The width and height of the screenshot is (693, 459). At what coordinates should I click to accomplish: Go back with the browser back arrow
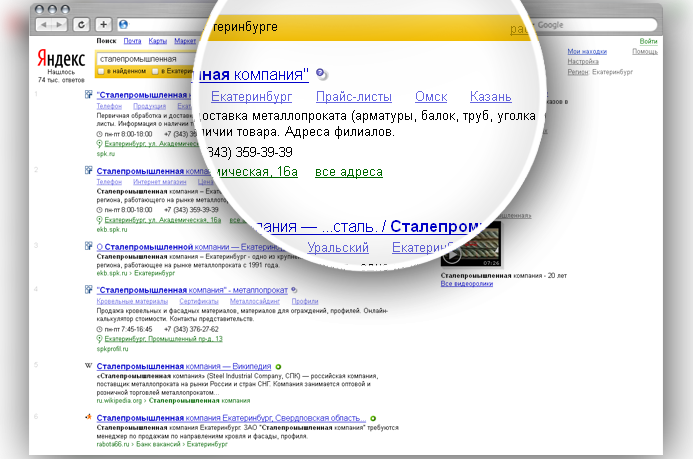pos(43,25)
